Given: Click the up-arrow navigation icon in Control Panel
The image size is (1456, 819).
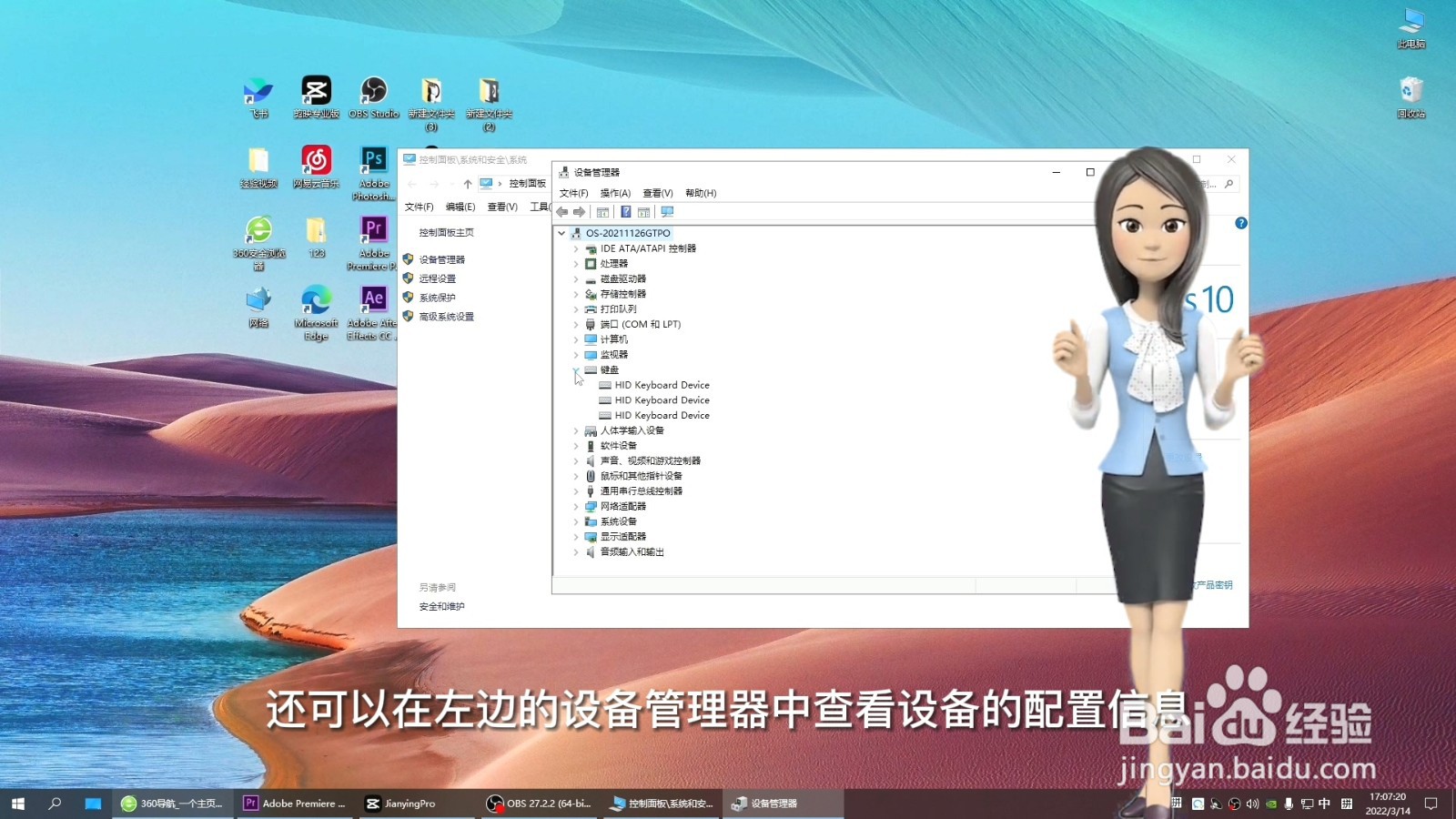Looking at the screenshot, I should click(x=468, y=184).
